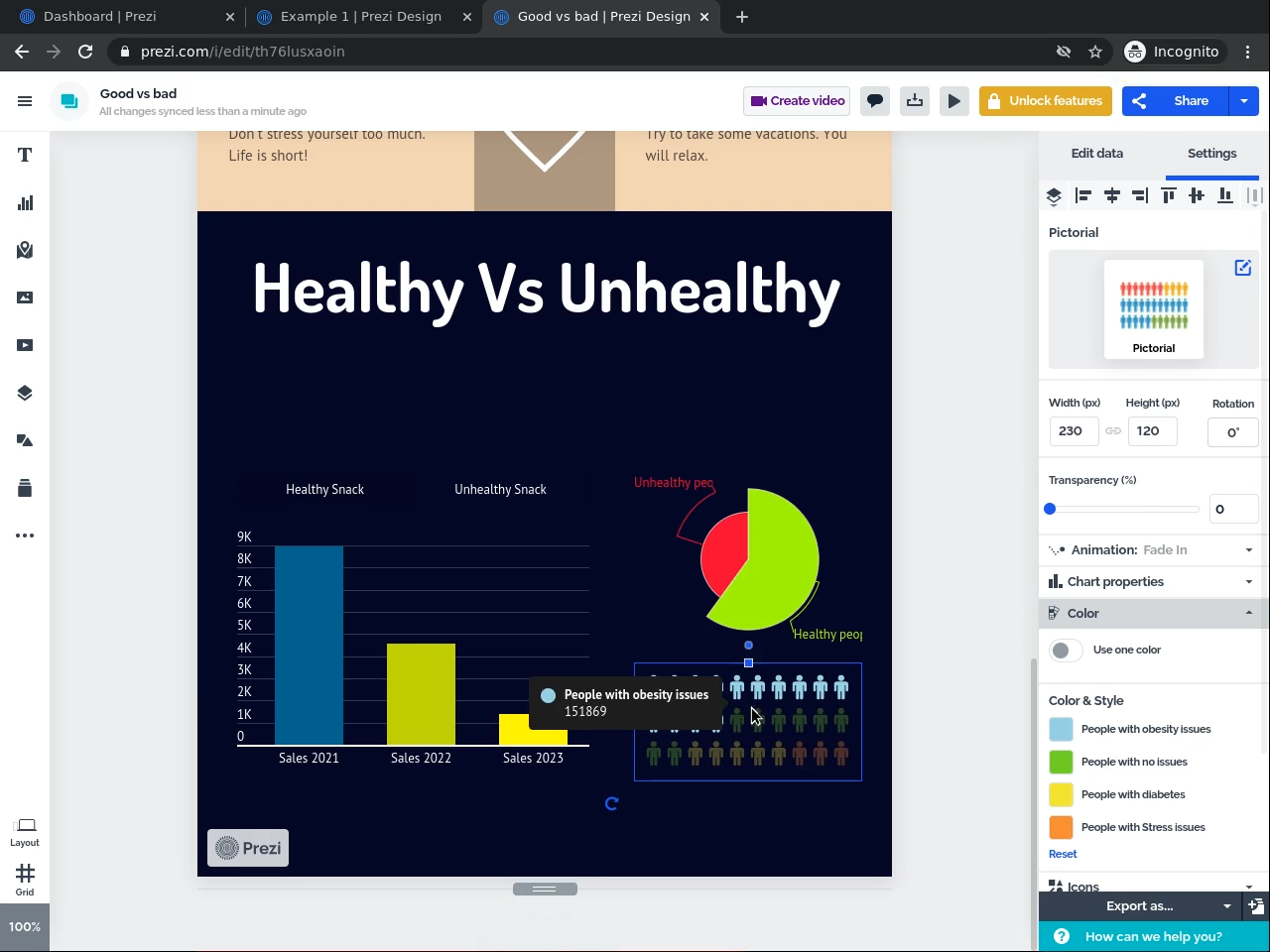The height and width of the screenshot is (952, 1270).
Task: Open How can we help you chat
Action: coord(1154,936)
